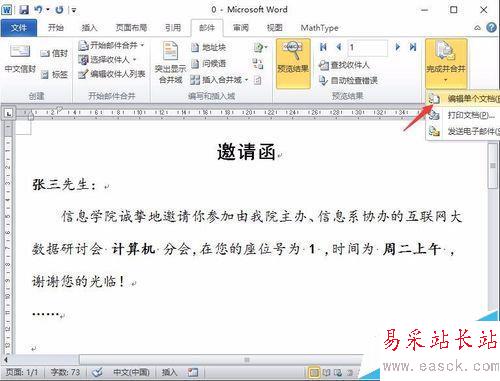Click the record number input field
The image size is (500, 381).
[x=367, y=47]
